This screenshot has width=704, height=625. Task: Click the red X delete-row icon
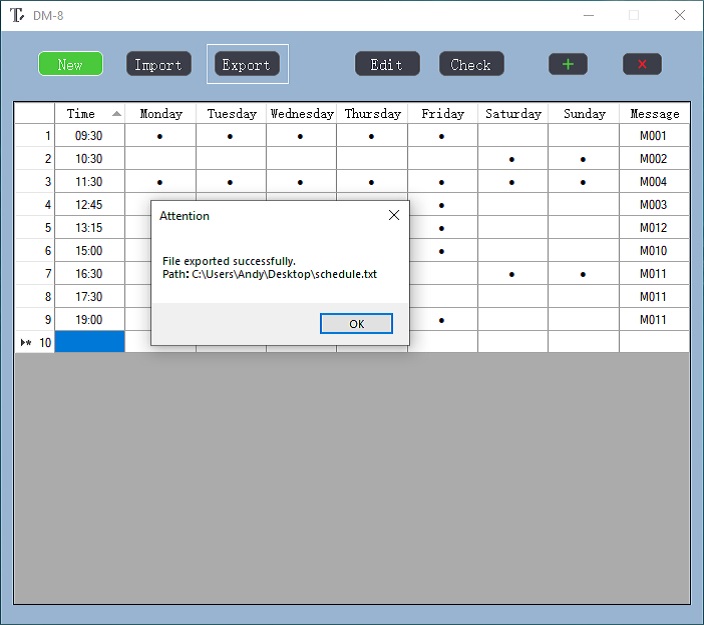point(642,64)
